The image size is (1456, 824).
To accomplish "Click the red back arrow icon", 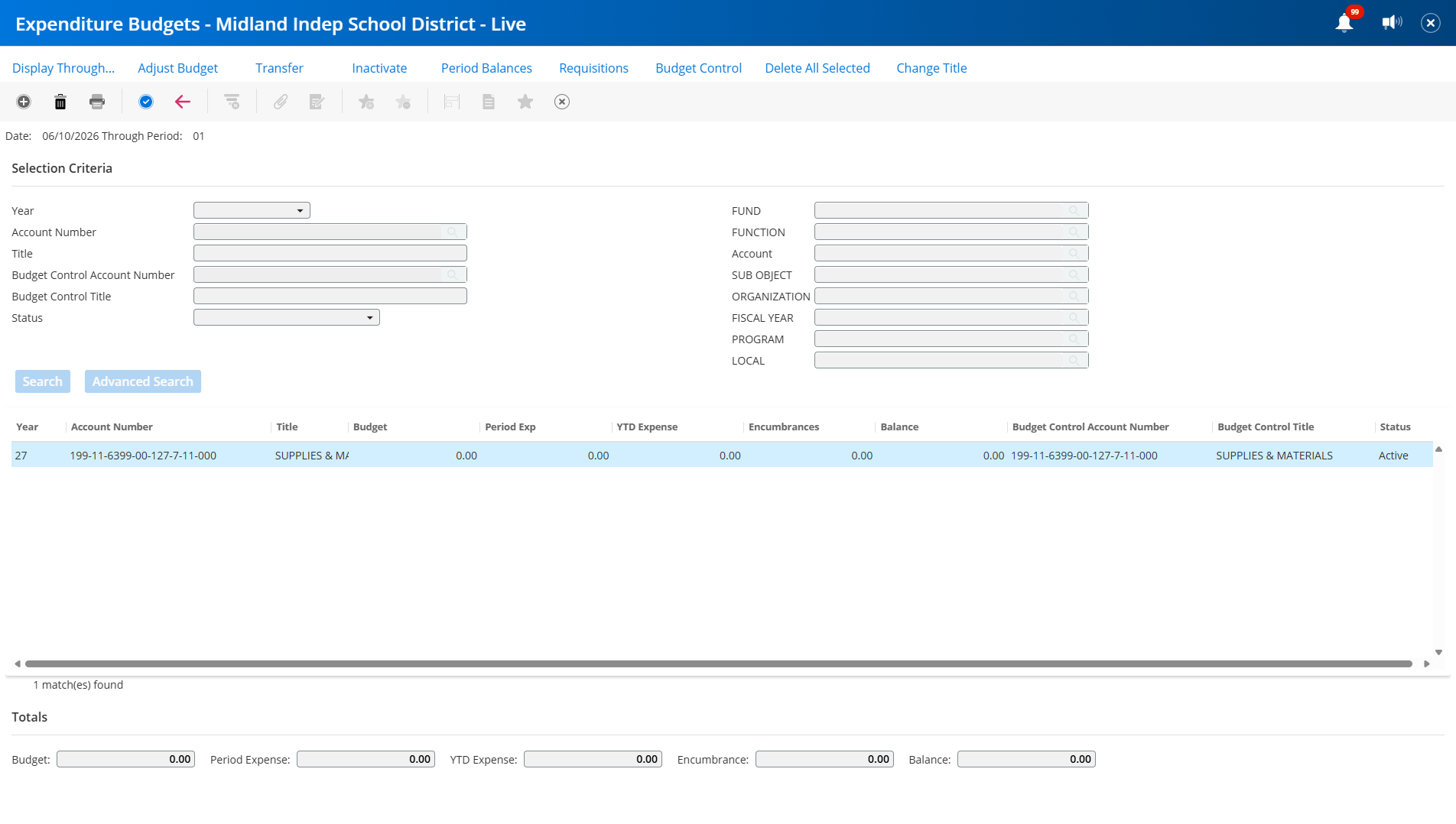I will tap(183, 102).
